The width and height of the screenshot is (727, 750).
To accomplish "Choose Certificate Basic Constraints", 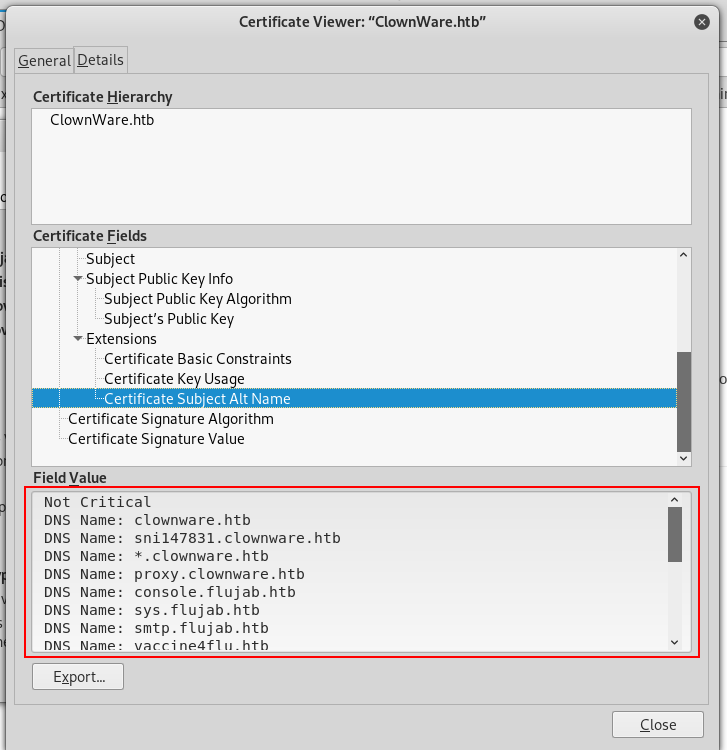I will [x=198, y=359].
